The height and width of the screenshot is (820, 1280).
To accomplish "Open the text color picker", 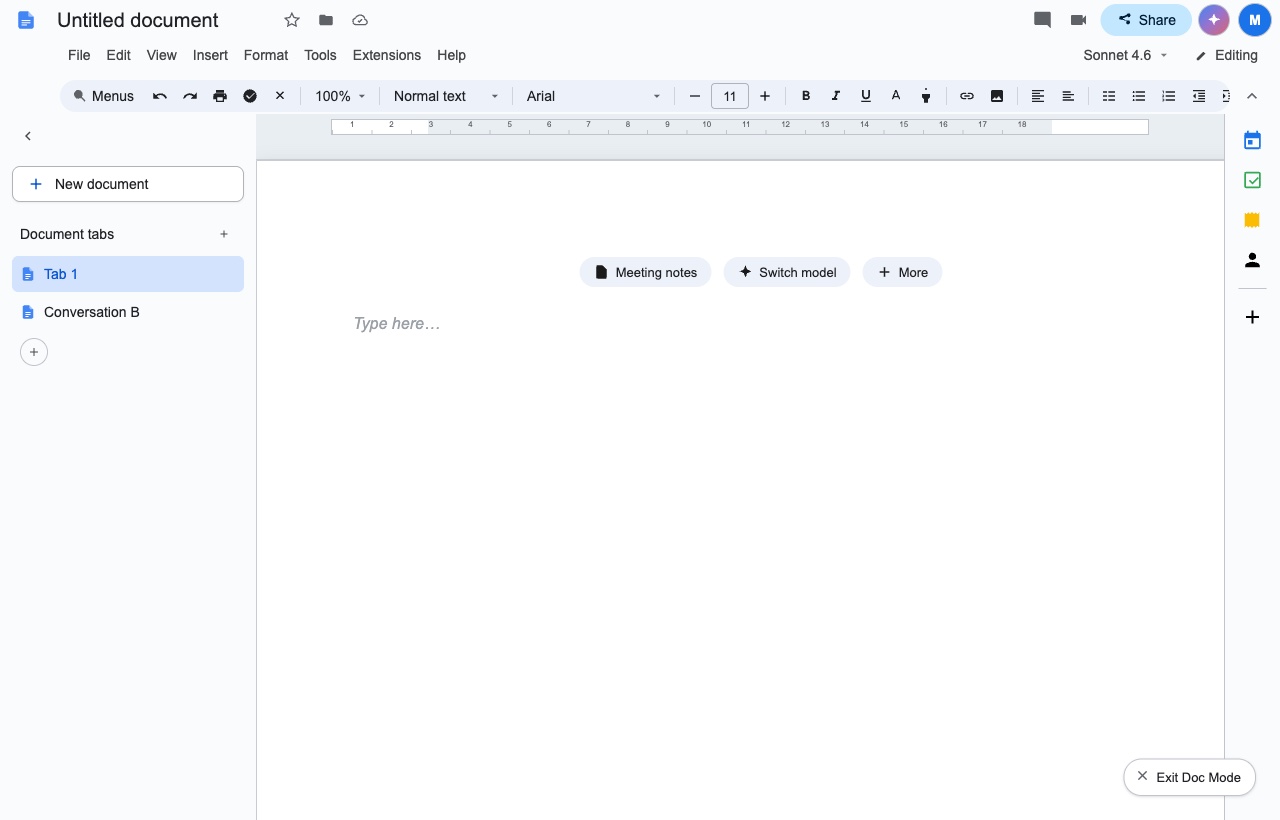I will pyautogui.click(x=896, y=96).
